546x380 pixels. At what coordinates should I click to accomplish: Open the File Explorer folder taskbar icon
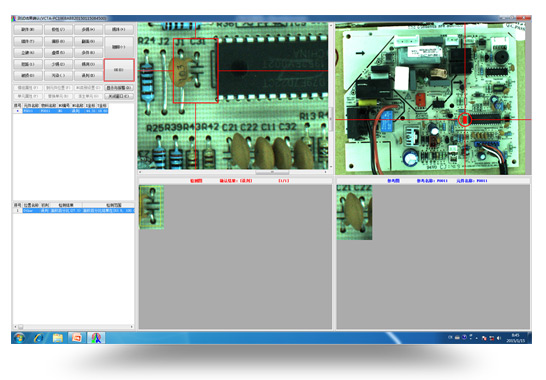(57, 338)
